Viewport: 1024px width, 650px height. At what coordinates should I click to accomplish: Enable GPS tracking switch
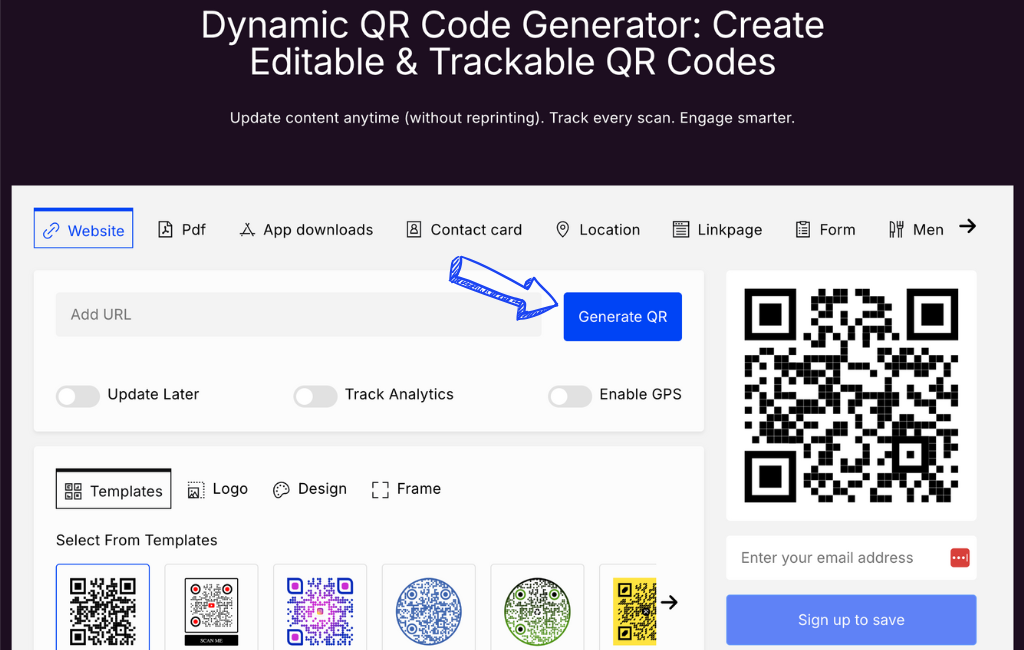click(570, 396)
